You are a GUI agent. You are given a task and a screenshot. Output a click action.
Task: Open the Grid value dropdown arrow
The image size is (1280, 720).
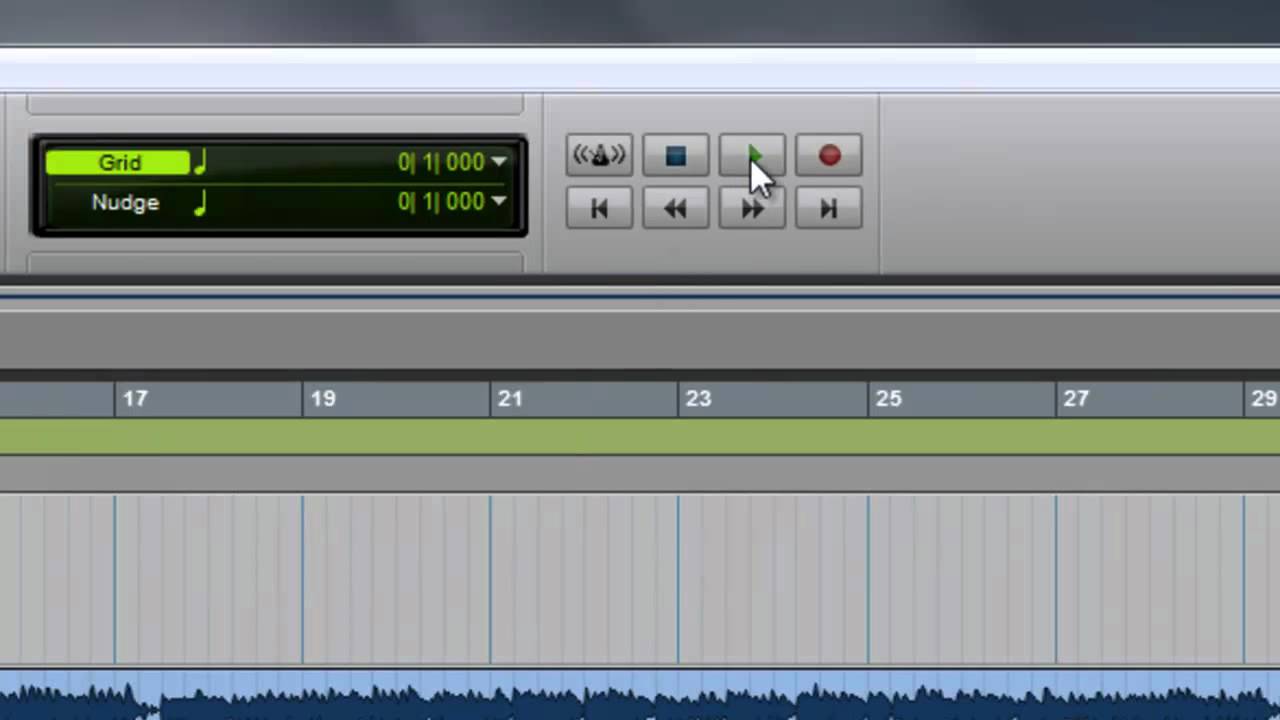click(x=499, y=162)
